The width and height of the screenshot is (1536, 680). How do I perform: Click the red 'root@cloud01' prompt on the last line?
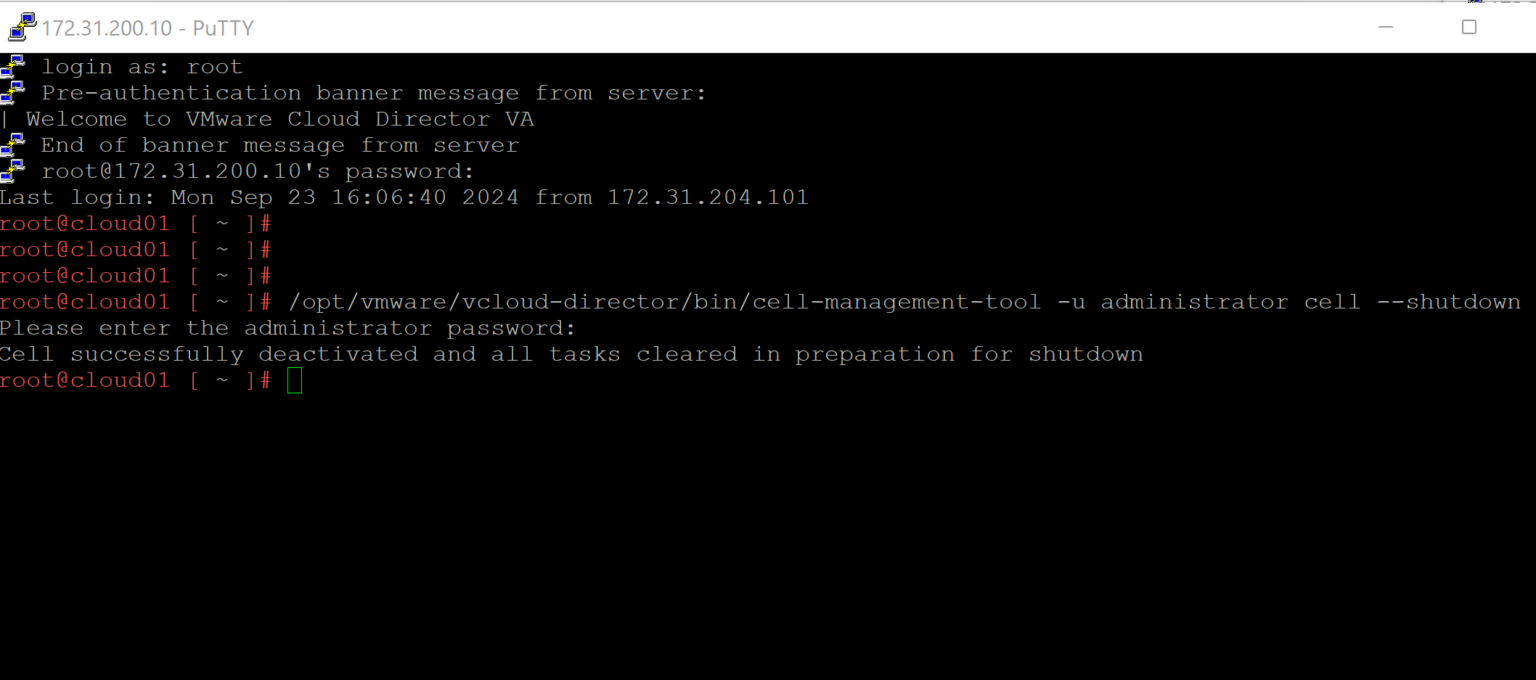coord(85,380)
